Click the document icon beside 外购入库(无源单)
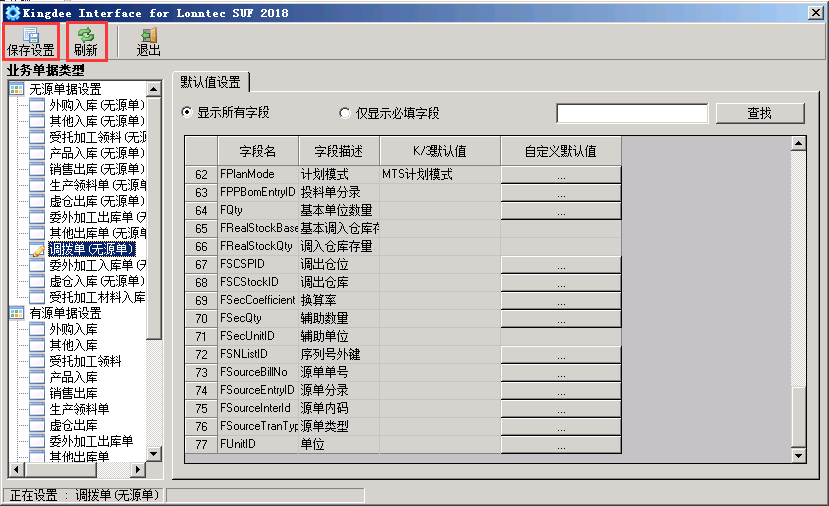 [37, 105]
